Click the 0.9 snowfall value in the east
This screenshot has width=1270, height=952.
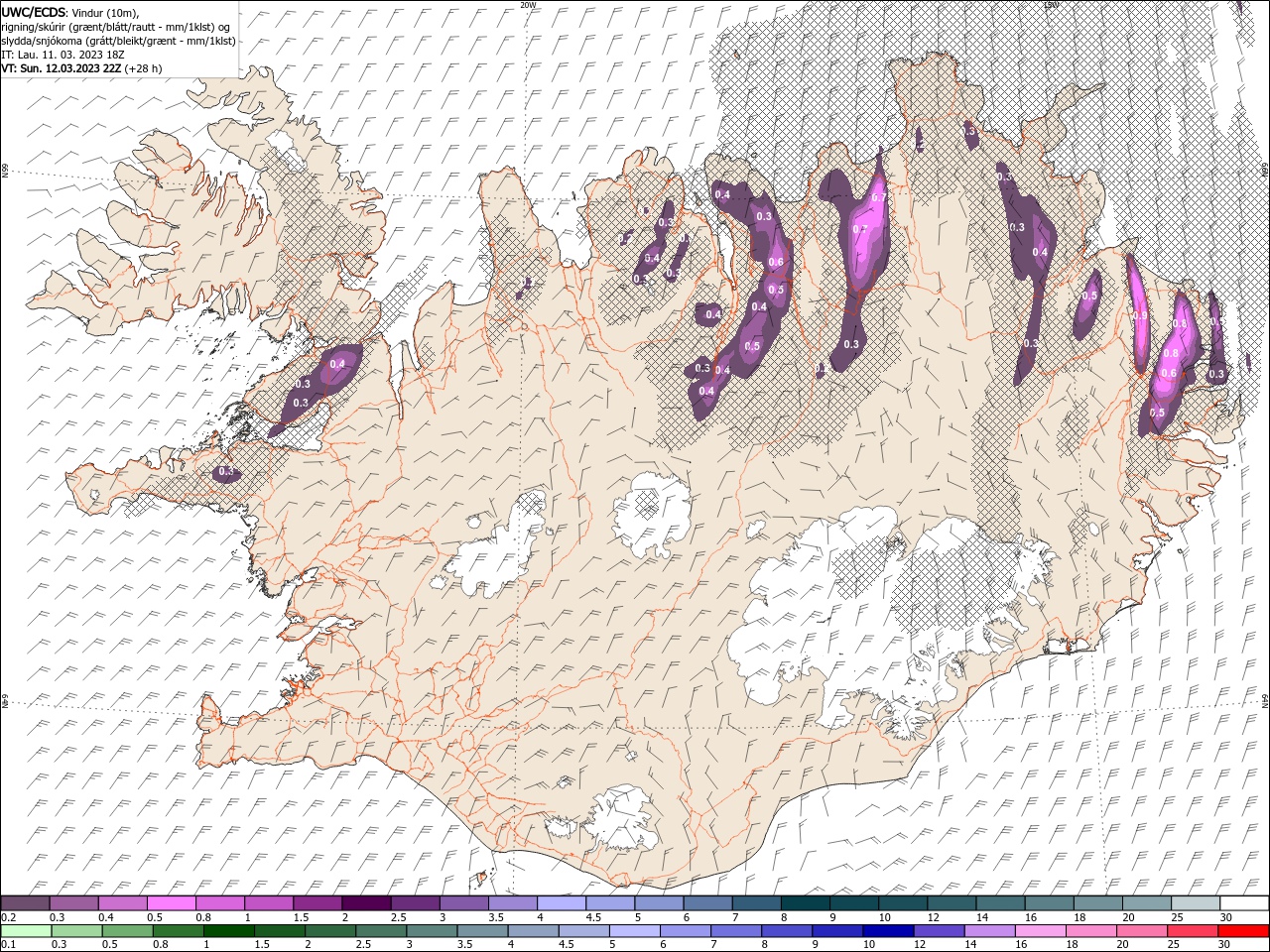1140,316
